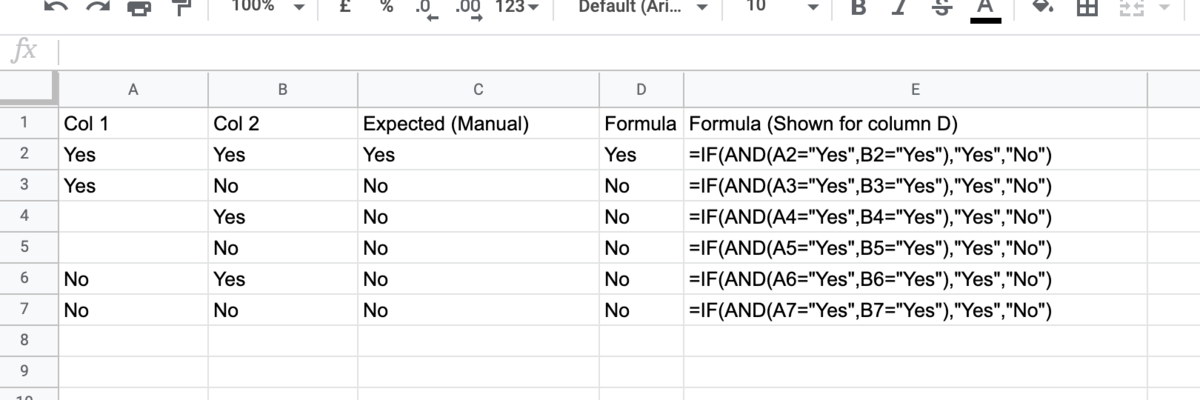Image resolution: width=1200 pixels, height=400 pixels.
Task: Format as currency with pound icon
Action: (x=345, y=6)
